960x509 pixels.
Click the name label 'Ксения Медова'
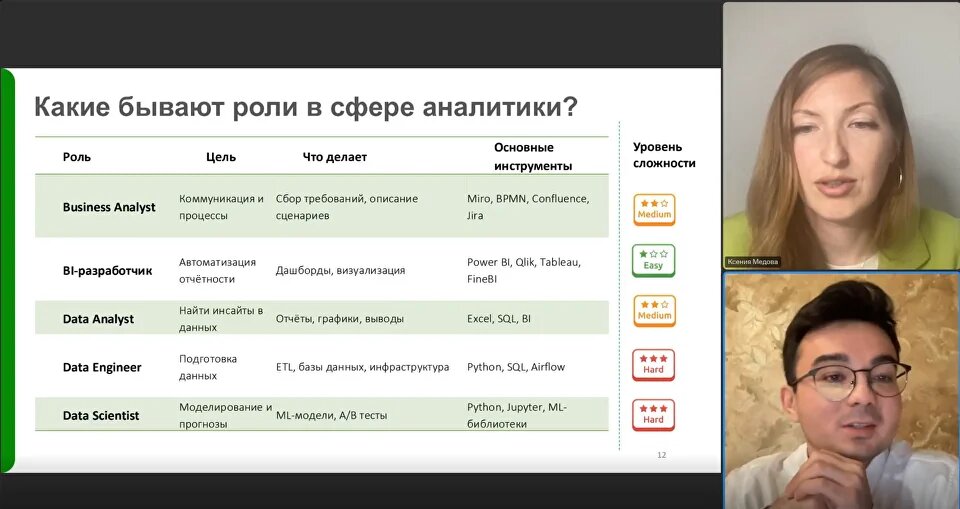coord(752,262)
